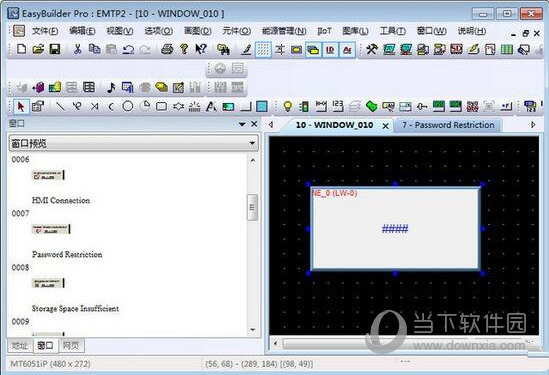This screenshot has height=375, width=549.
Task: Open the 能源管理(N) menu
Action: 284,31
